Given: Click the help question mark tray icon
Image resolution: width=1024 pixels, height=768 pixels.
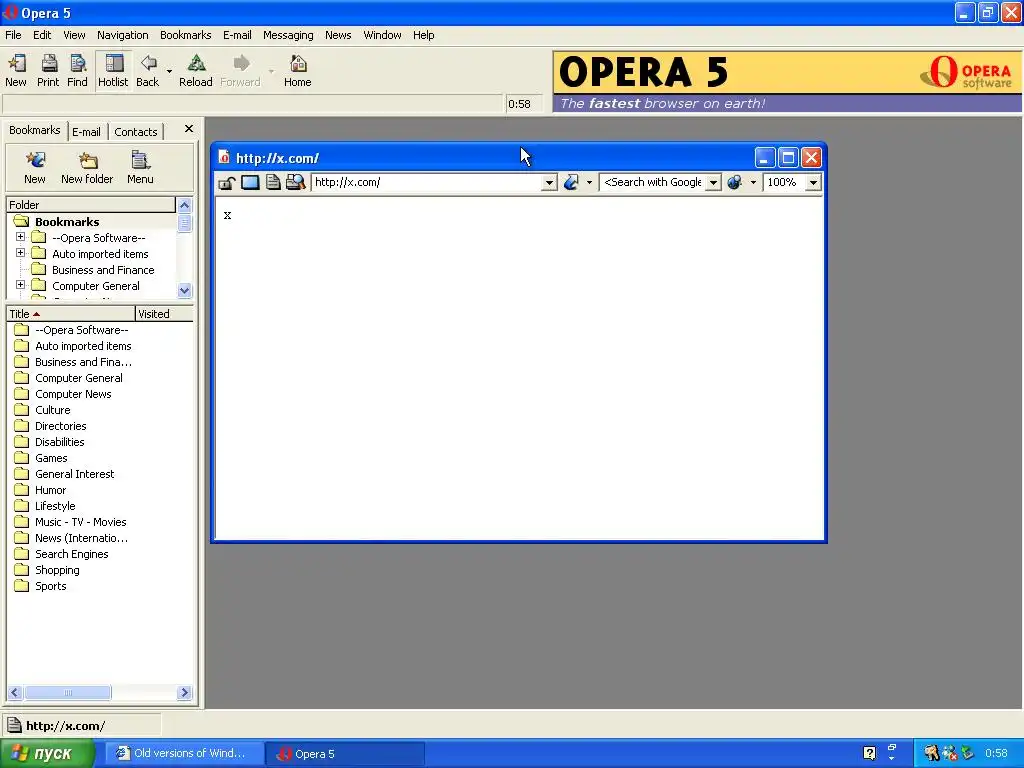Looking at the screenshot, I should [869, 754].
